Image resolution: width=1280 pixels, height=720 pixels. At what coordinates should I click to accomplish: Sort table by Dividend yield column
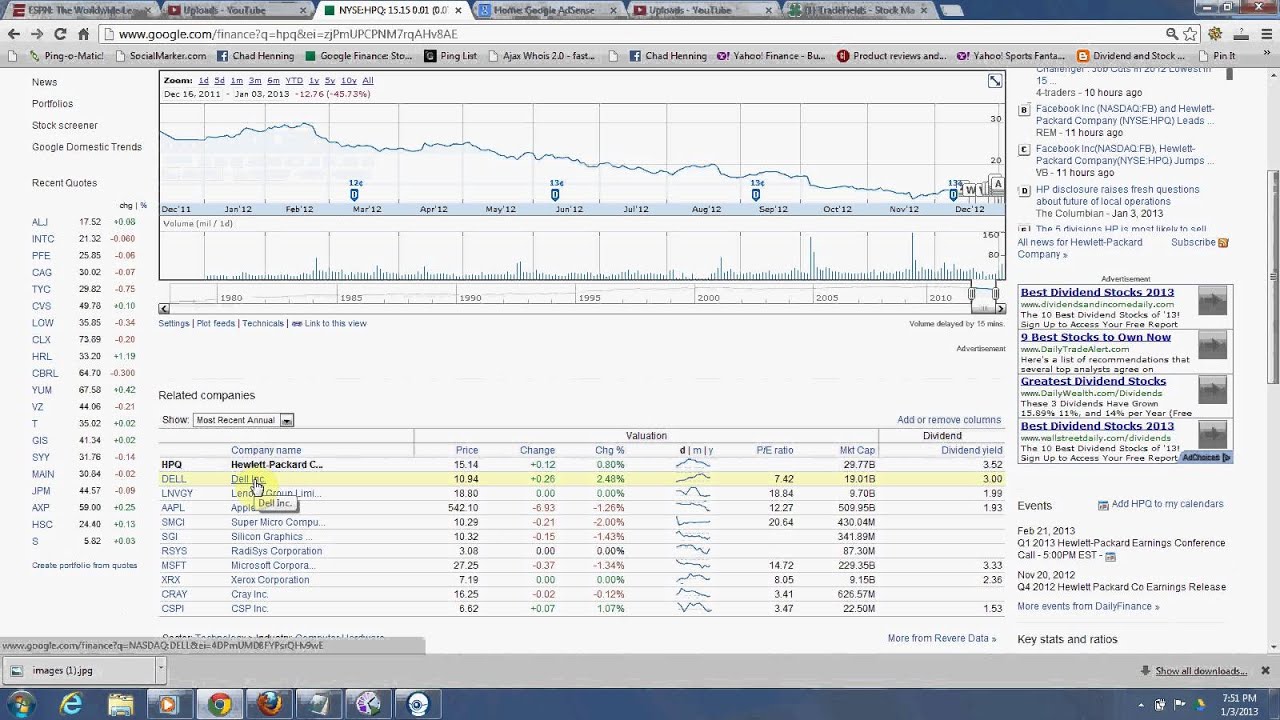tap(971, 450)
